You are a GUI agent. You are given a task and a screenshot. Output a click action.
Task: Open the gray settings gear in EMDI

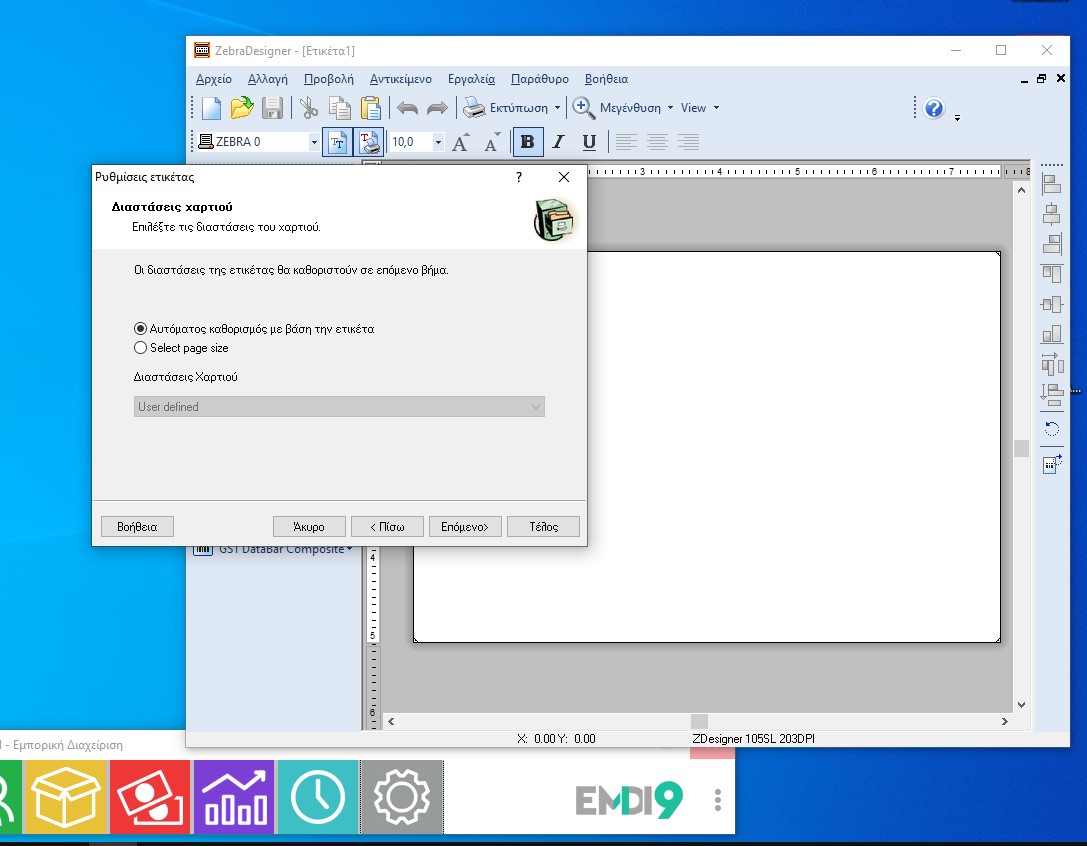(402, 797)
